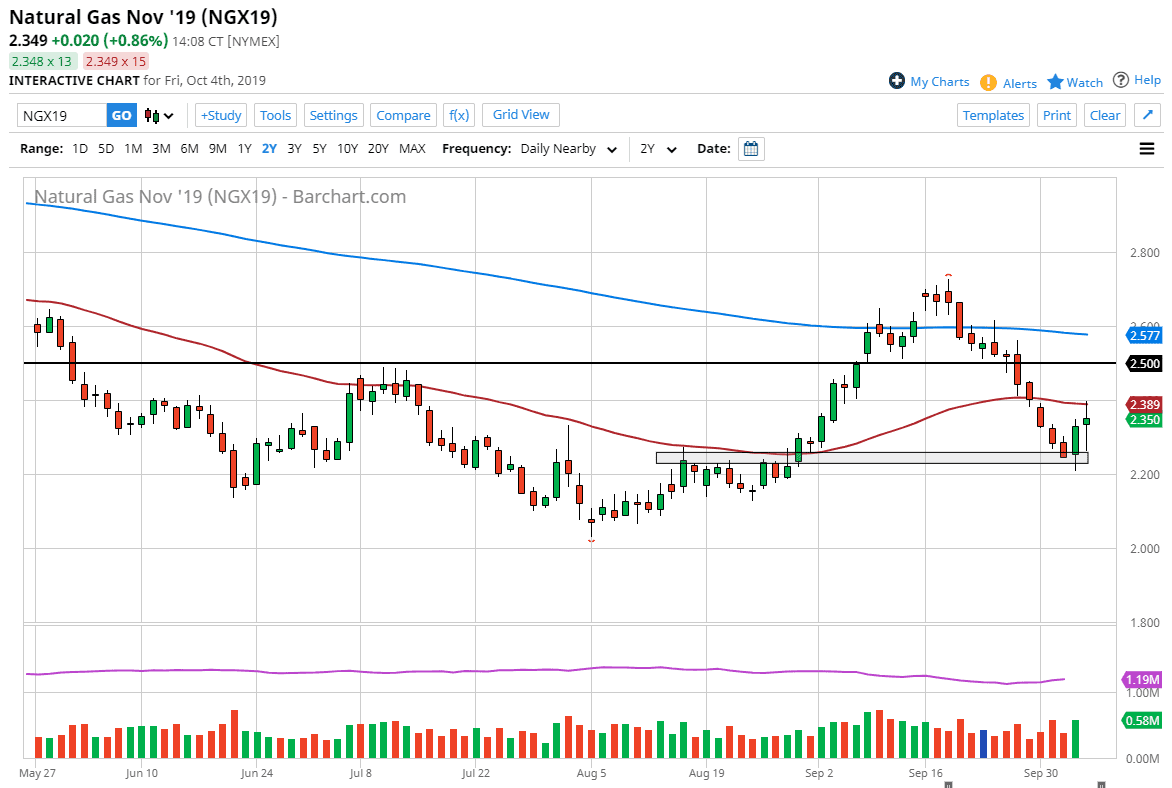Click the date calendar picker icon

coord(752,149)
